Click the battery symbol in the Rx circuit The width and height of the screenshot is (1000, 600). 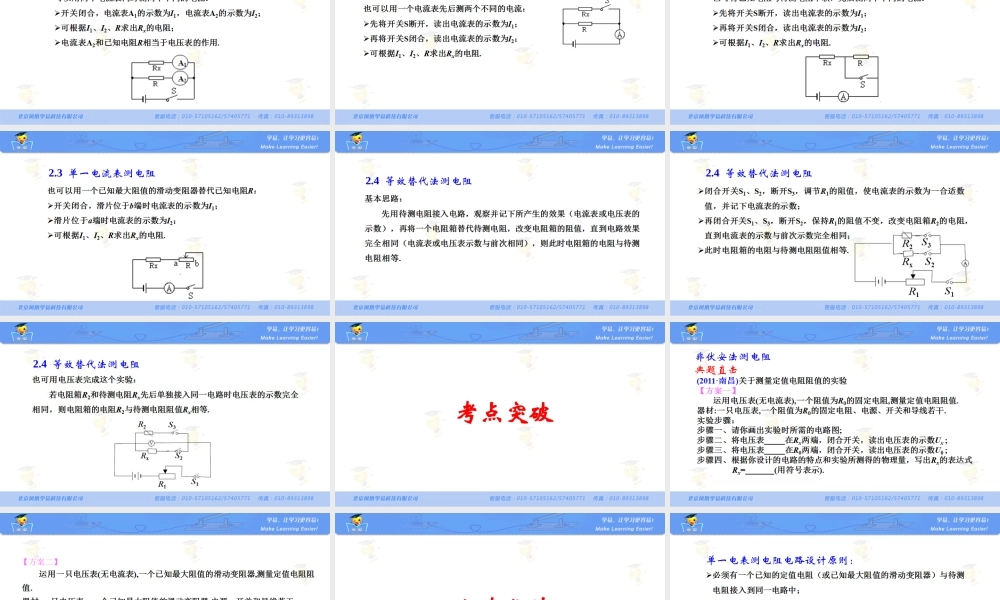pos(145,287)
